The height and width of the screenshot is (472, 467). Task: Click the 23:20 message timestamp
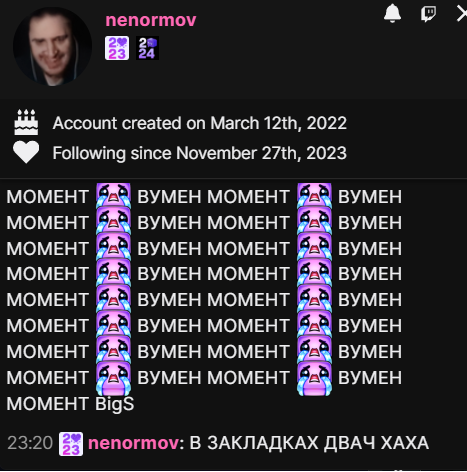pos(30,443)
